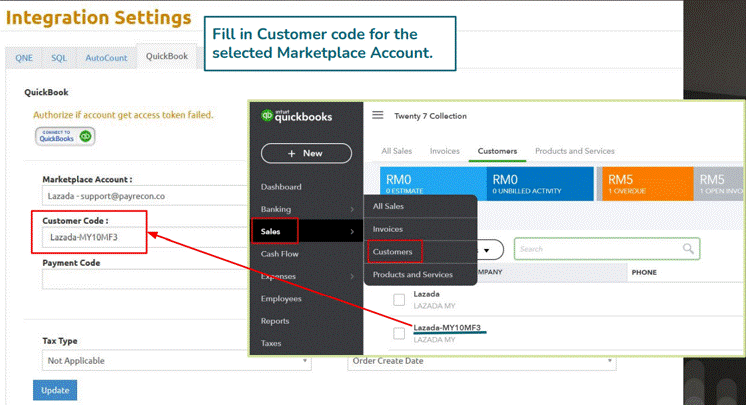Viewport: 746px width, 405px height.
Task: Click the PHONE column header
Action: pos(644,272)
